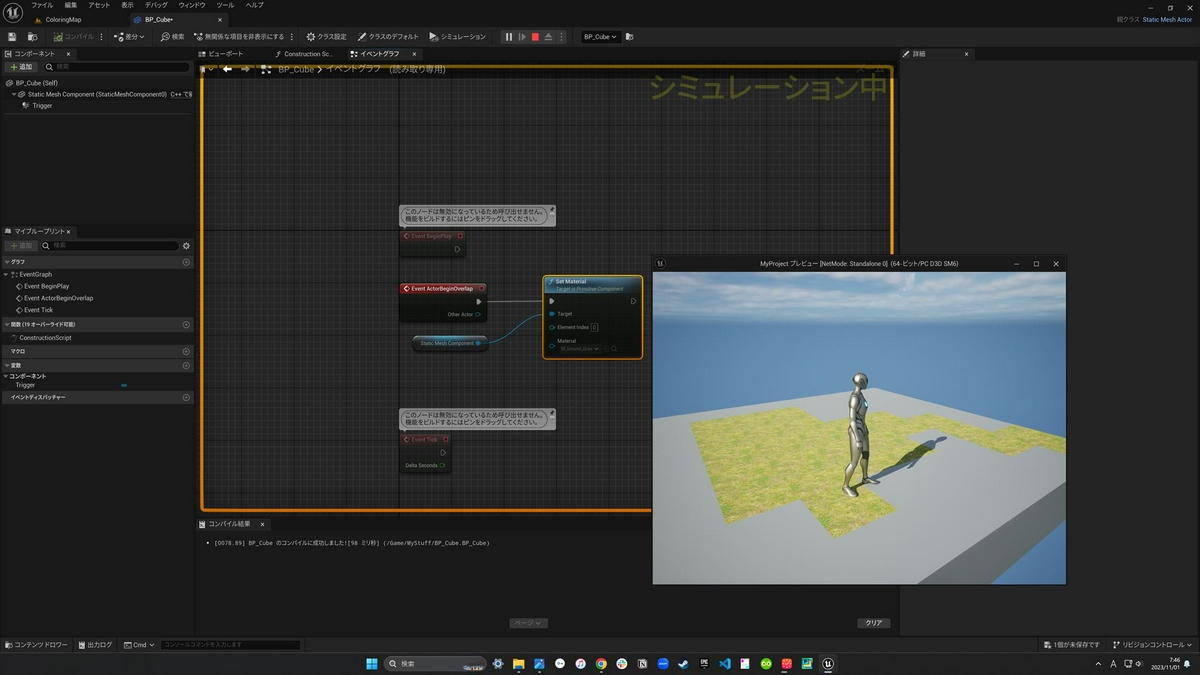Open the gear settings in マイブループリント panel

click(186, 245)
